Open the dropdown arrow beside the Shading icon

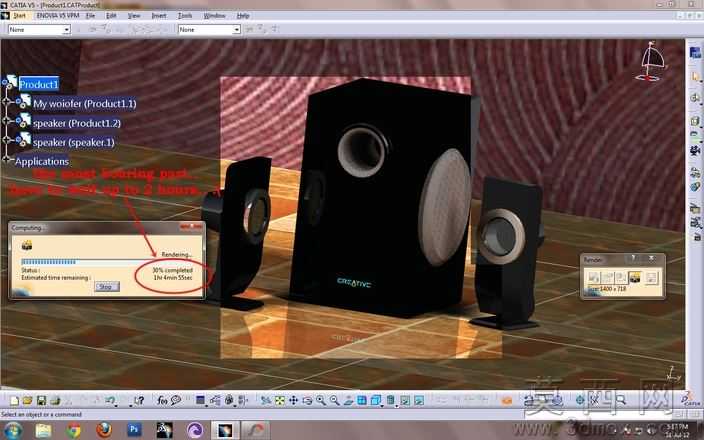point(397,404)
